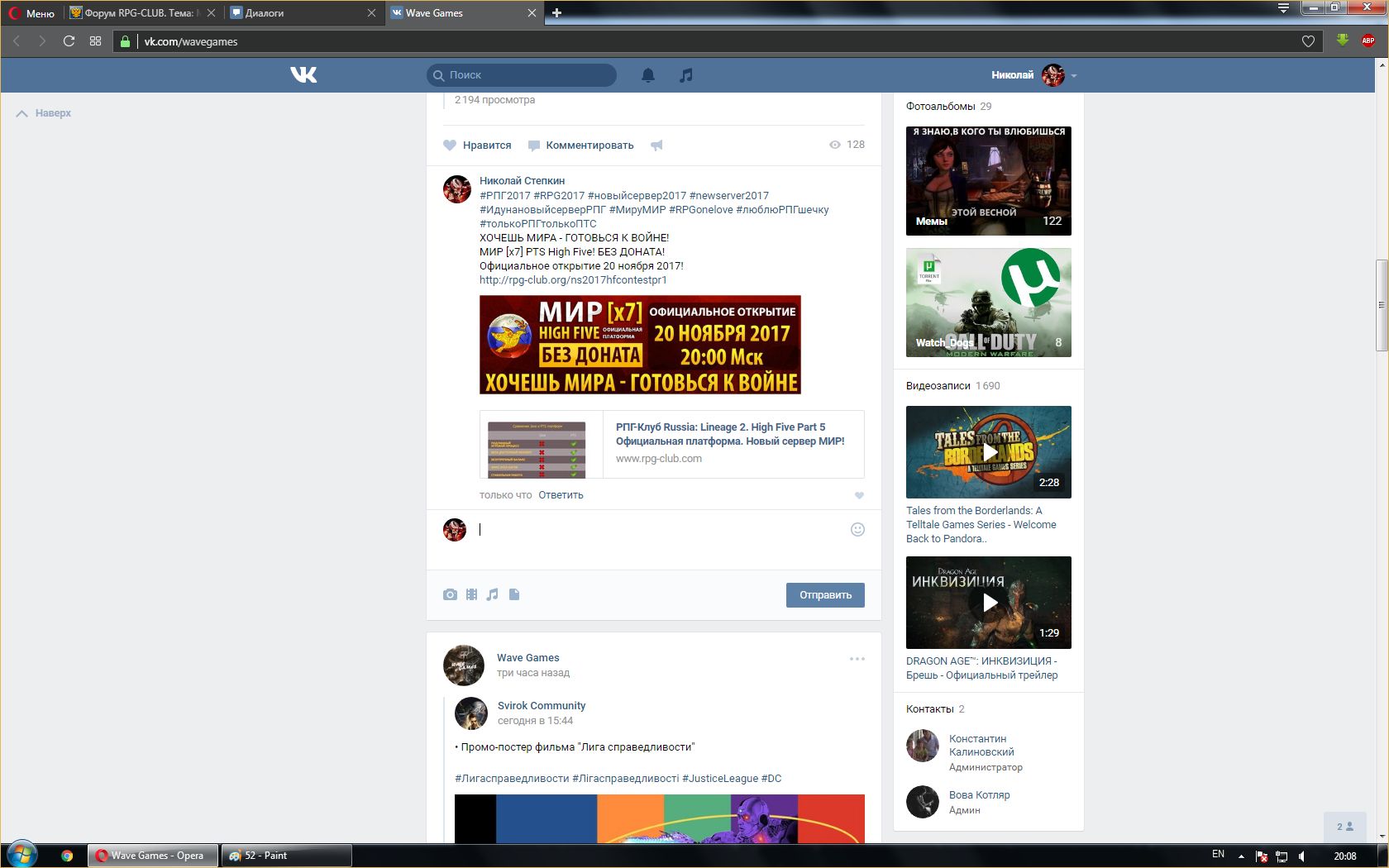The image size is (1389, 868).
Task: Like Николай Степкин's comment with small heart
Action: (x=859, y=495)
